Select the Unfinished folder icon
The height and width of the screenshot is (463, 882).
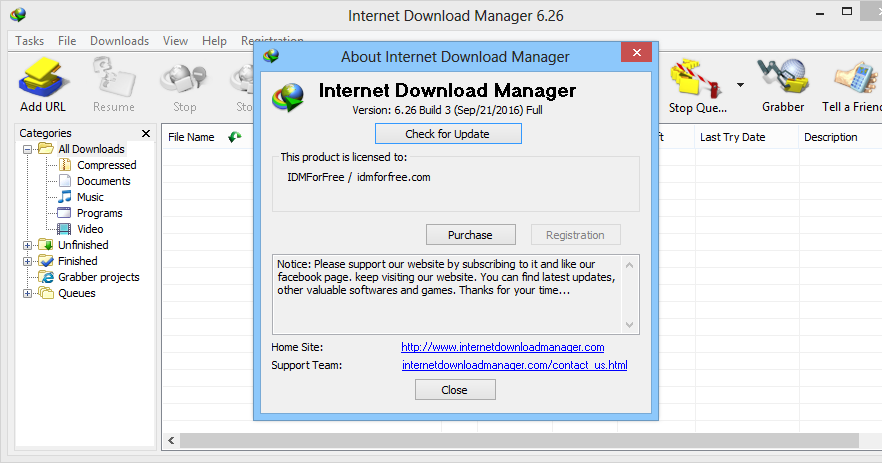(46, 245)
